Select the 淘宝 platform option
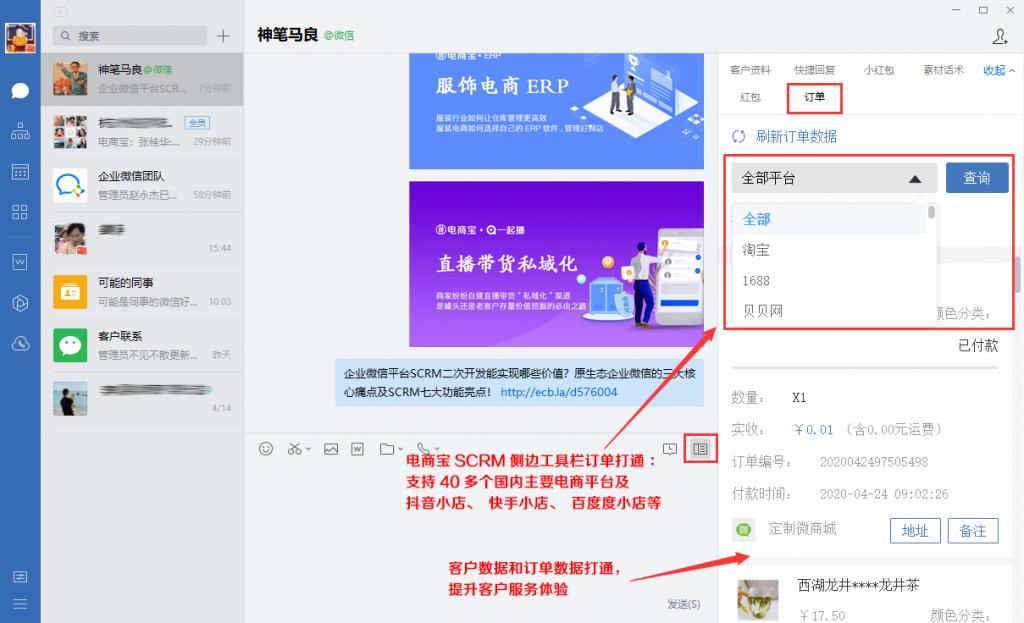 coord(757,250)
